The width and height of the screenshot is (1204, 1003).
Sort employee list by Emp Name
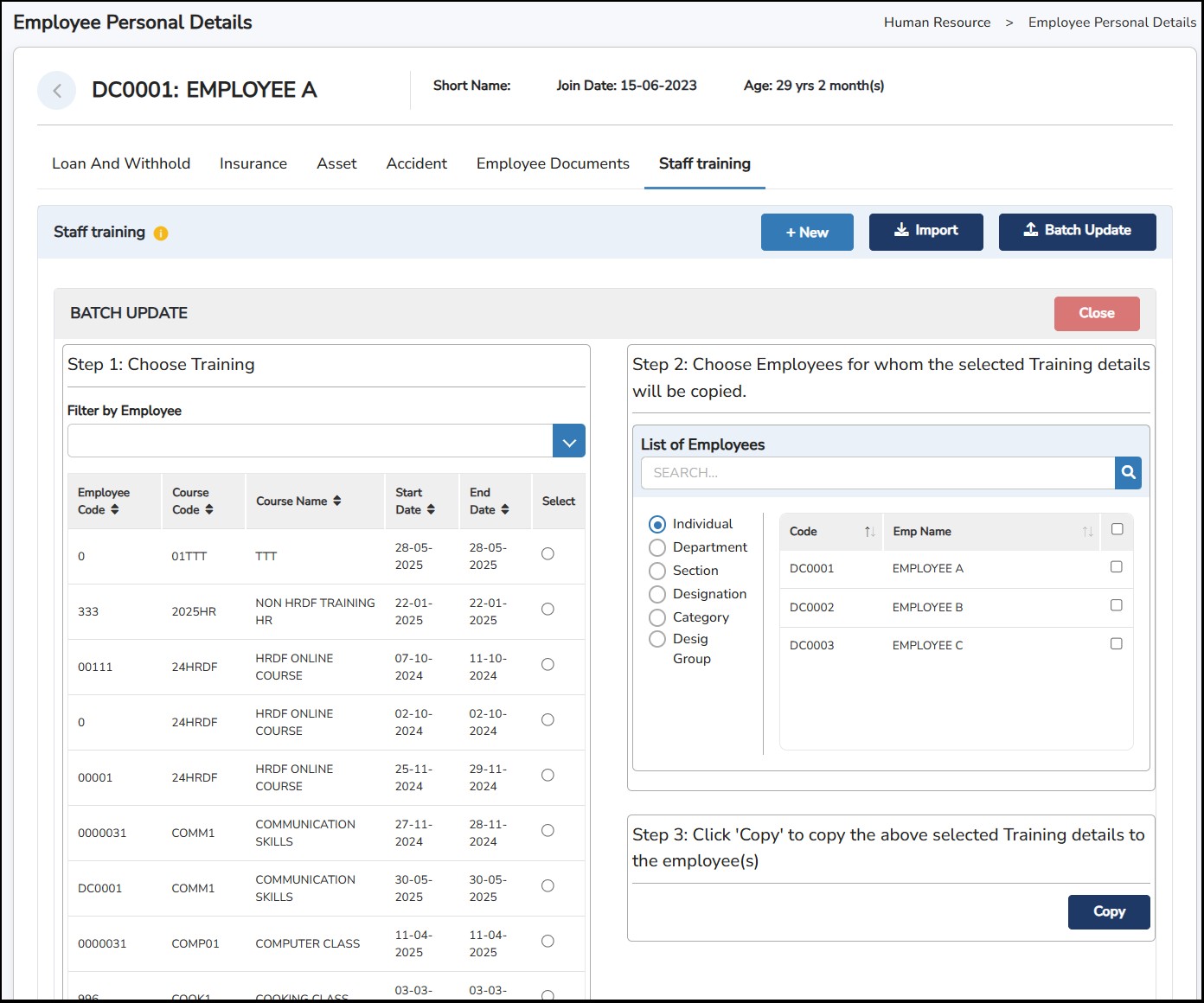[1087, 532]
